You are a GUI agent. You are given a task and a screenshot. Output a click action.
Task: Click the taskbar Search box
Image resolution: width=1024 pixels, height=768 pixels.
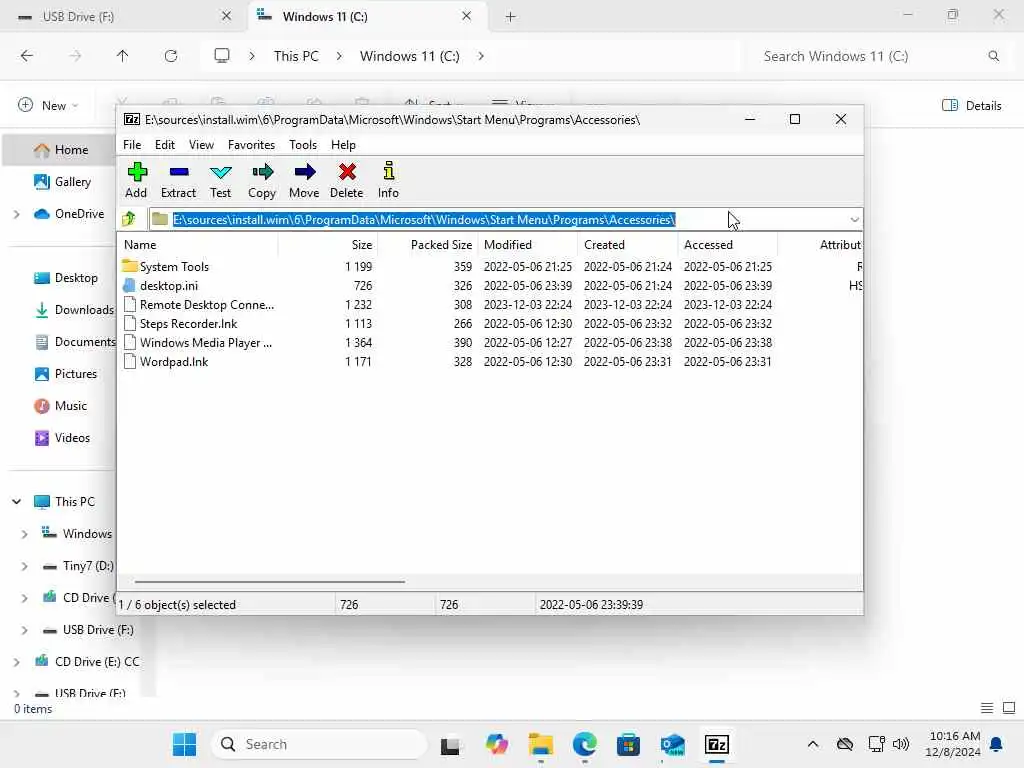319,744
